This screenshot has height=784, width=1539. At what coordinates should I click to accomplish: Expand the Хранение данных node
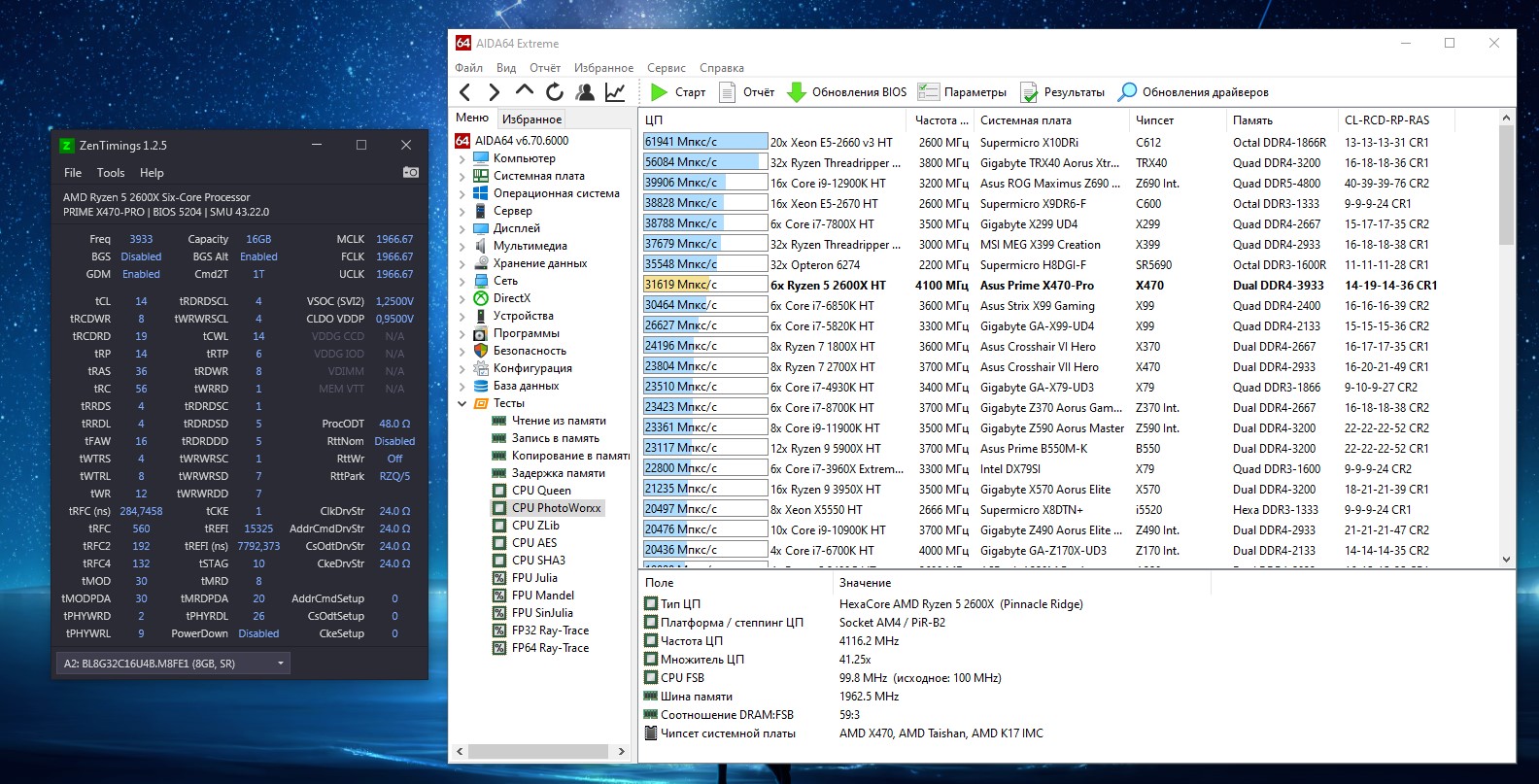(462, 263)
